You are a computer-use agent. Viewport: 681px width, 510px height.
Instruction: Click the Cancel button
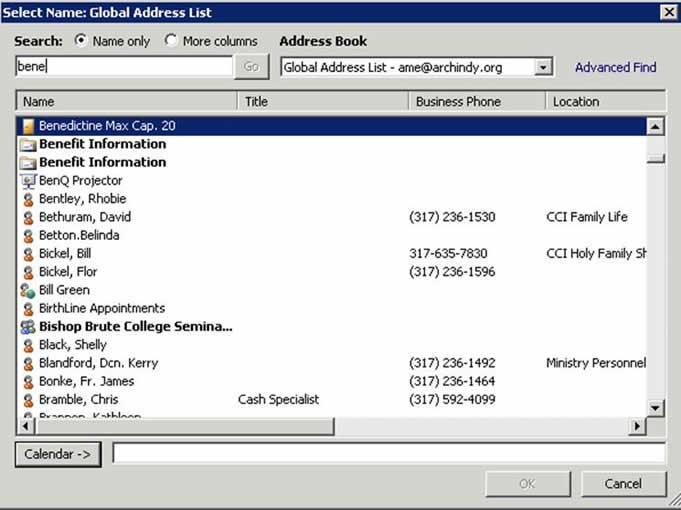point(623,484)
